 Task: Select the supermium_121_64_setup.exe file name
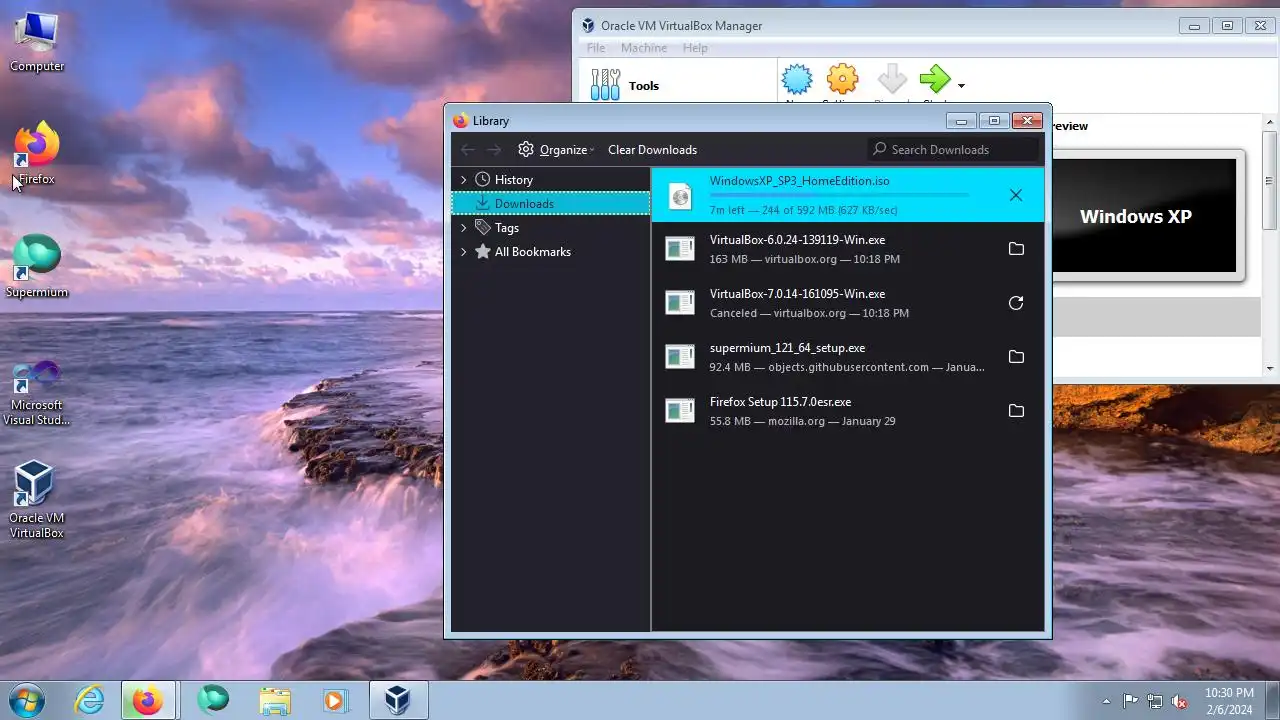coord(787,348)
